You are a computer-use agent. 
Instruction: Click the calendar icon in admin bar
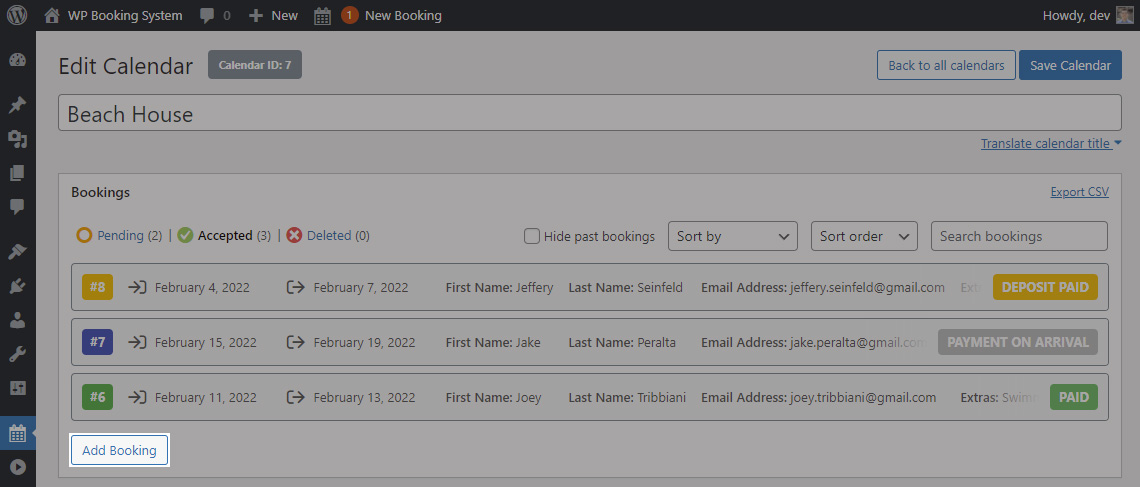(x=322, y=15)
